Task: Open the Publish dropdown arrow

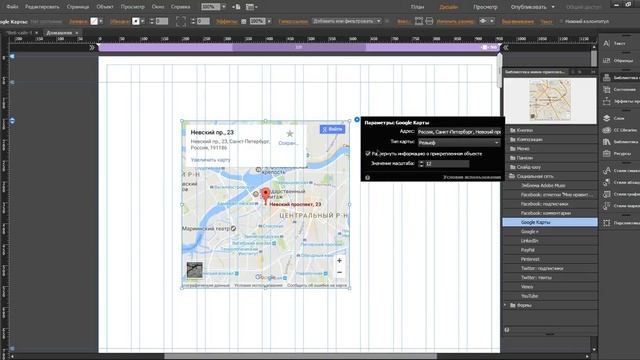Action: (553, 7)
